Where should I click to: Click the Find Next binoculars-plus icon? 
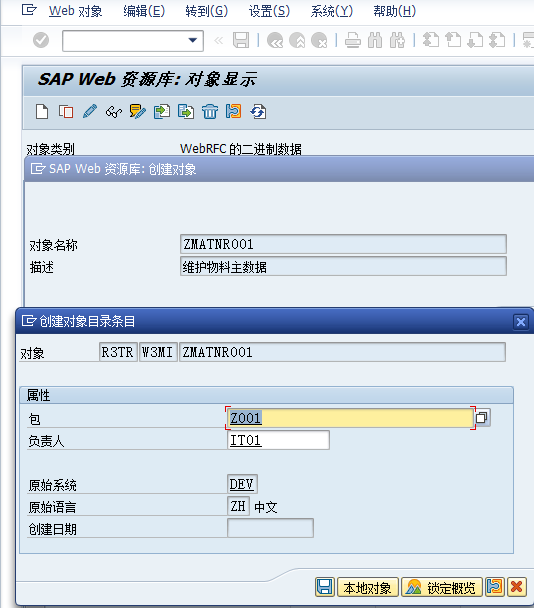[397, 40]
